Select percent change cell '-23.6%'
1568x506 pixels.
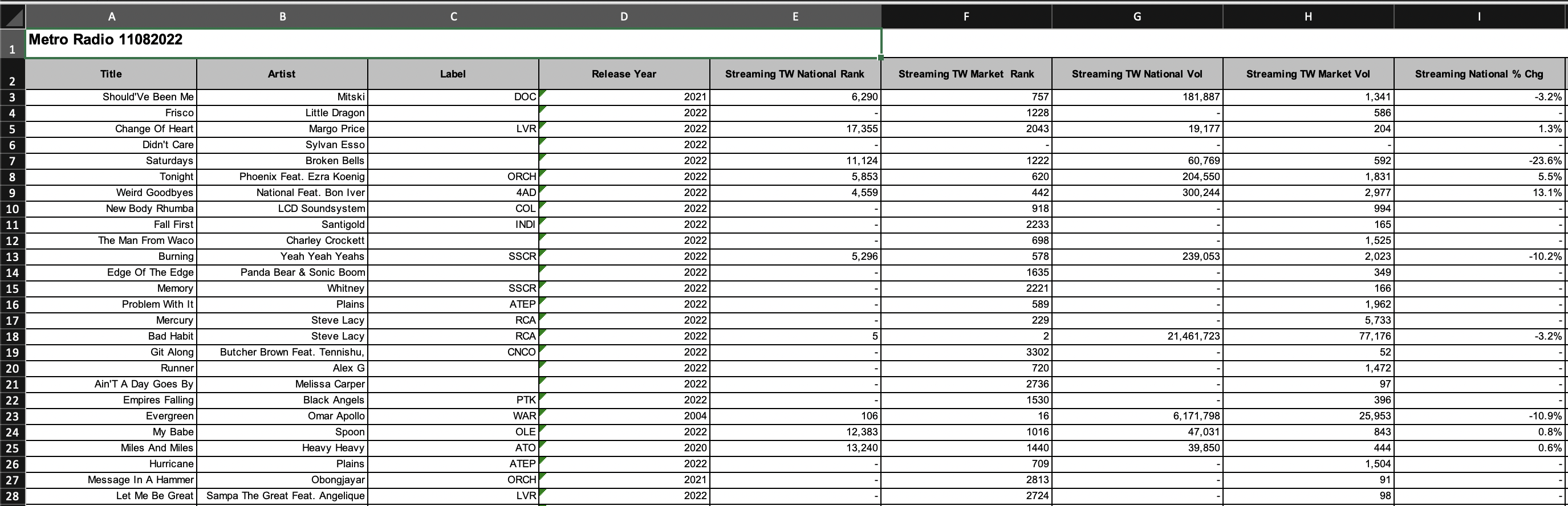1479,161
